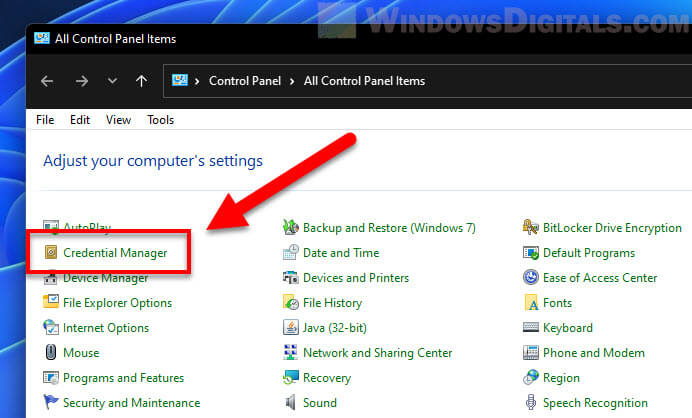Click the Date and Time clock icon
Viewport: 692px width, 418px height.
290,252
